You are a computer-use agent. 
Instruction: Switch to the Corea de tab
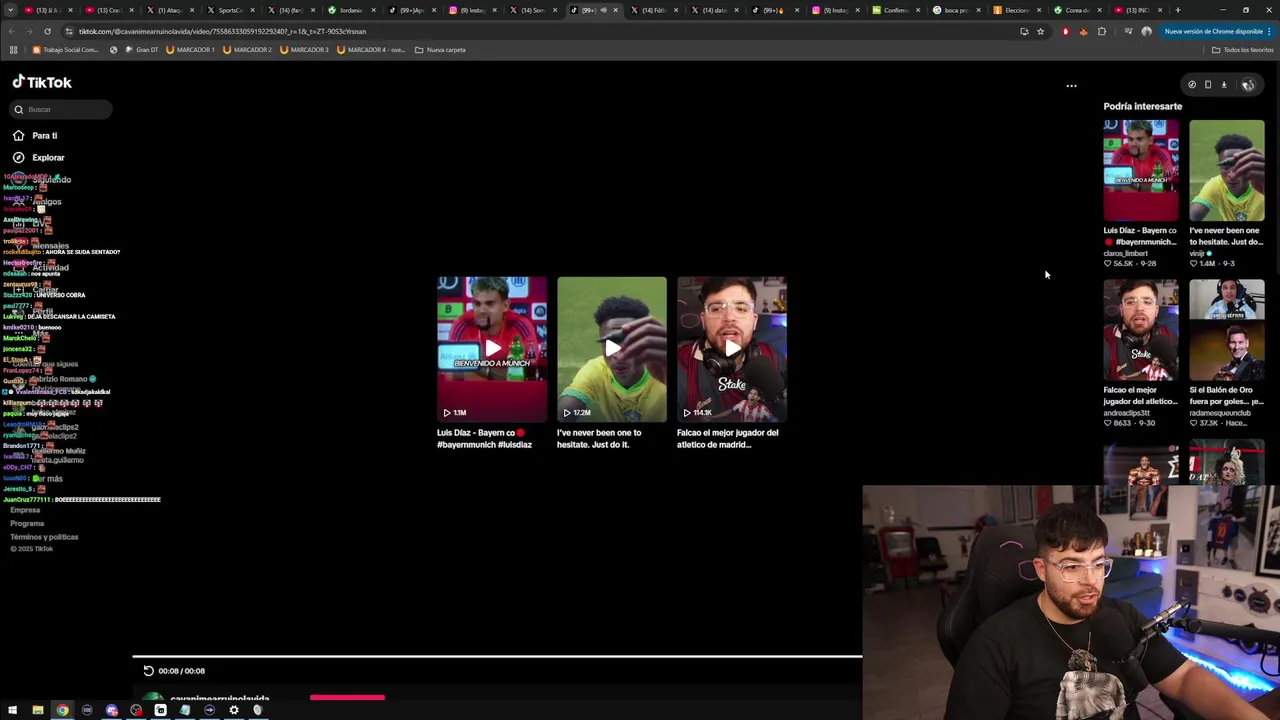[1076, 10]
